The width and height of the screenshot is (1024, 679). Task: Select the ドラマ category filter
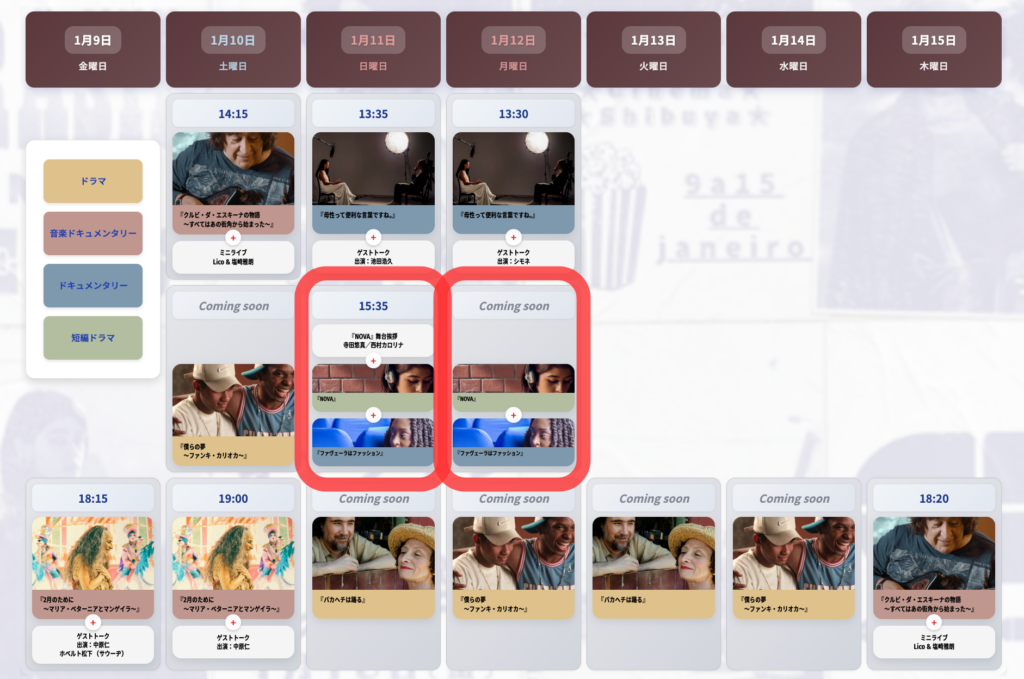point(93,182)
